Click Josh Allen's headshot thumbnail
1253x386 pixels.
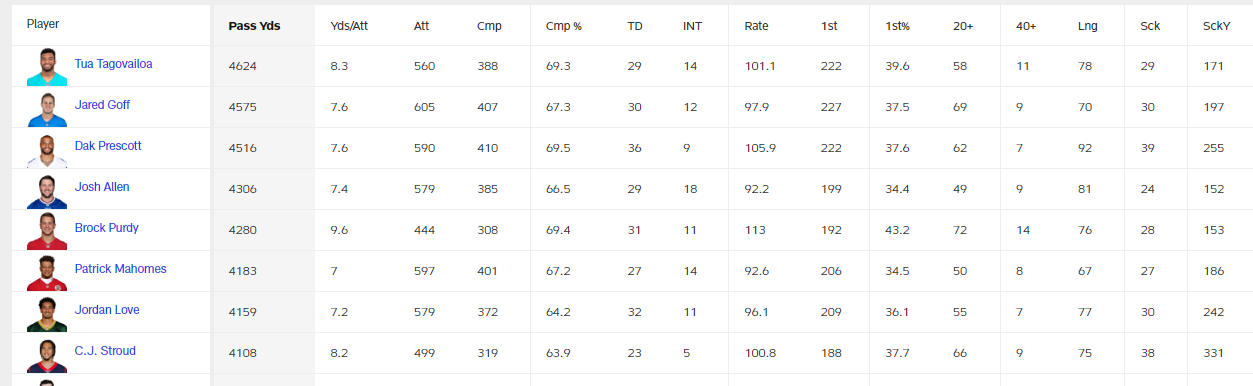[46, 190]
